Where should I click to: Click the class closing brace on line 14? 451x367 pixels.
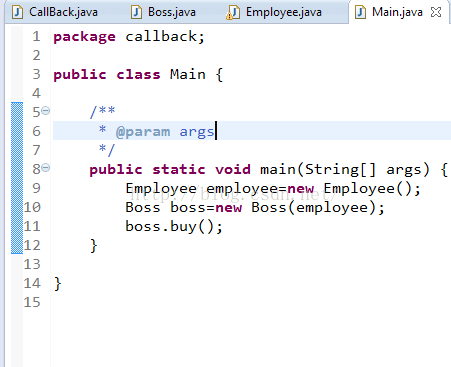coord(58,284)
